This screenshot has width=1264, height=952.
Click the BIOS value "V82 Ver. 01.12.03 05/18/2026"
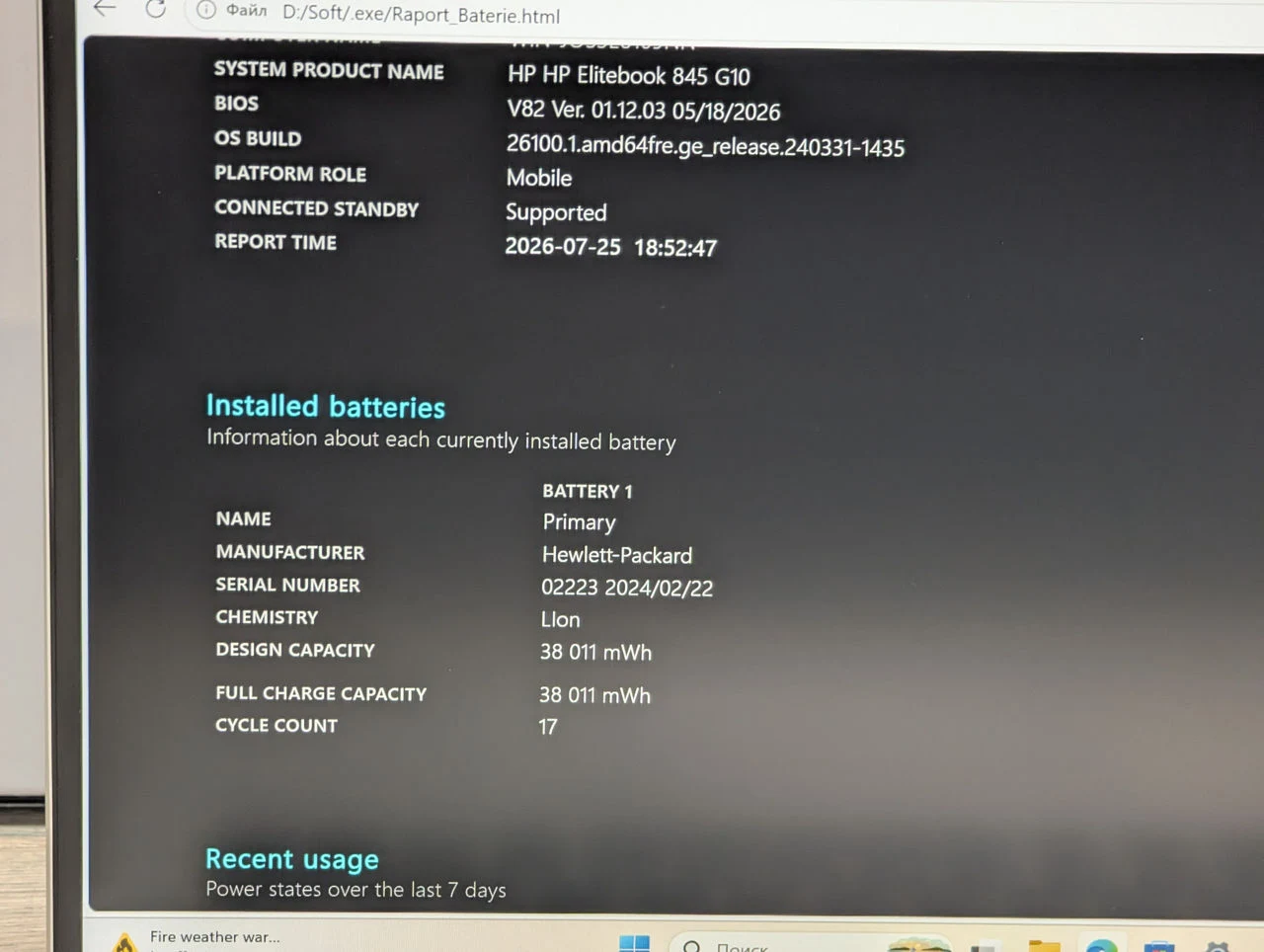click(644, 111)
